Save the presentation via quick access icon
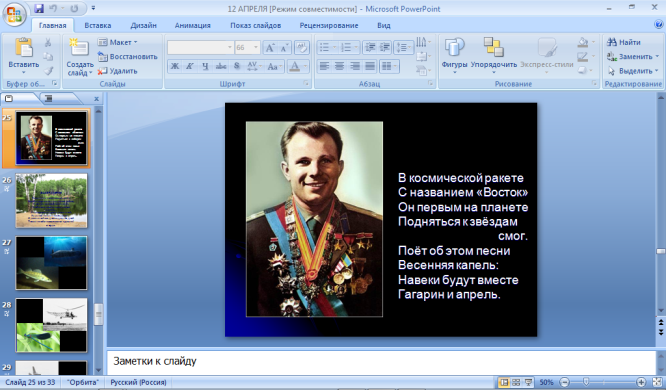 [39, 8]
